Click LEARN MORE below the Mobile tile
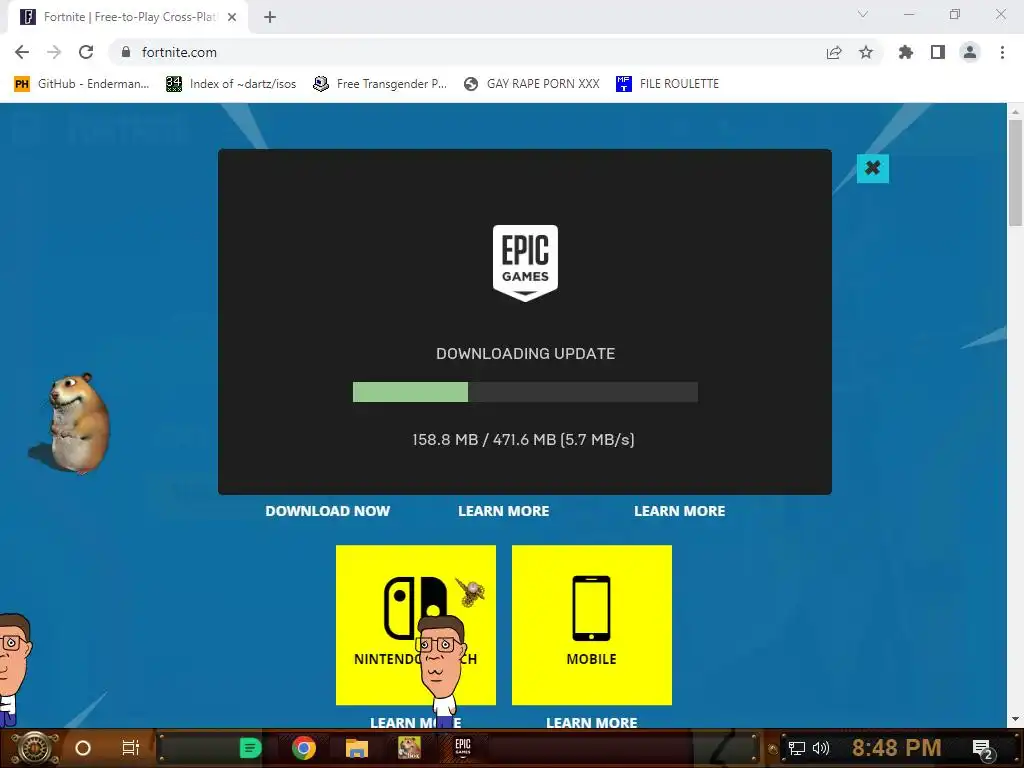1024x768 pixels. coord(592,722)
